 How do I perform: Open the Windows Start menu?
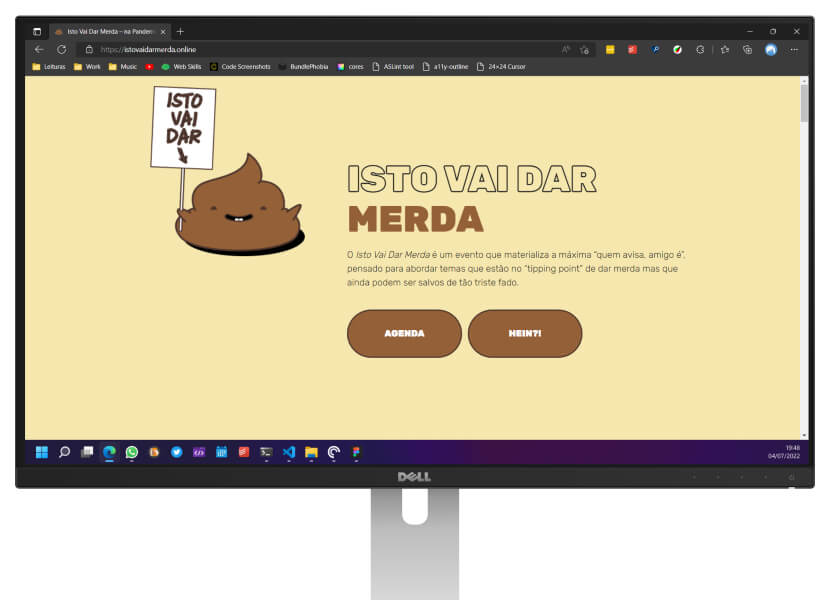(42, 452)
